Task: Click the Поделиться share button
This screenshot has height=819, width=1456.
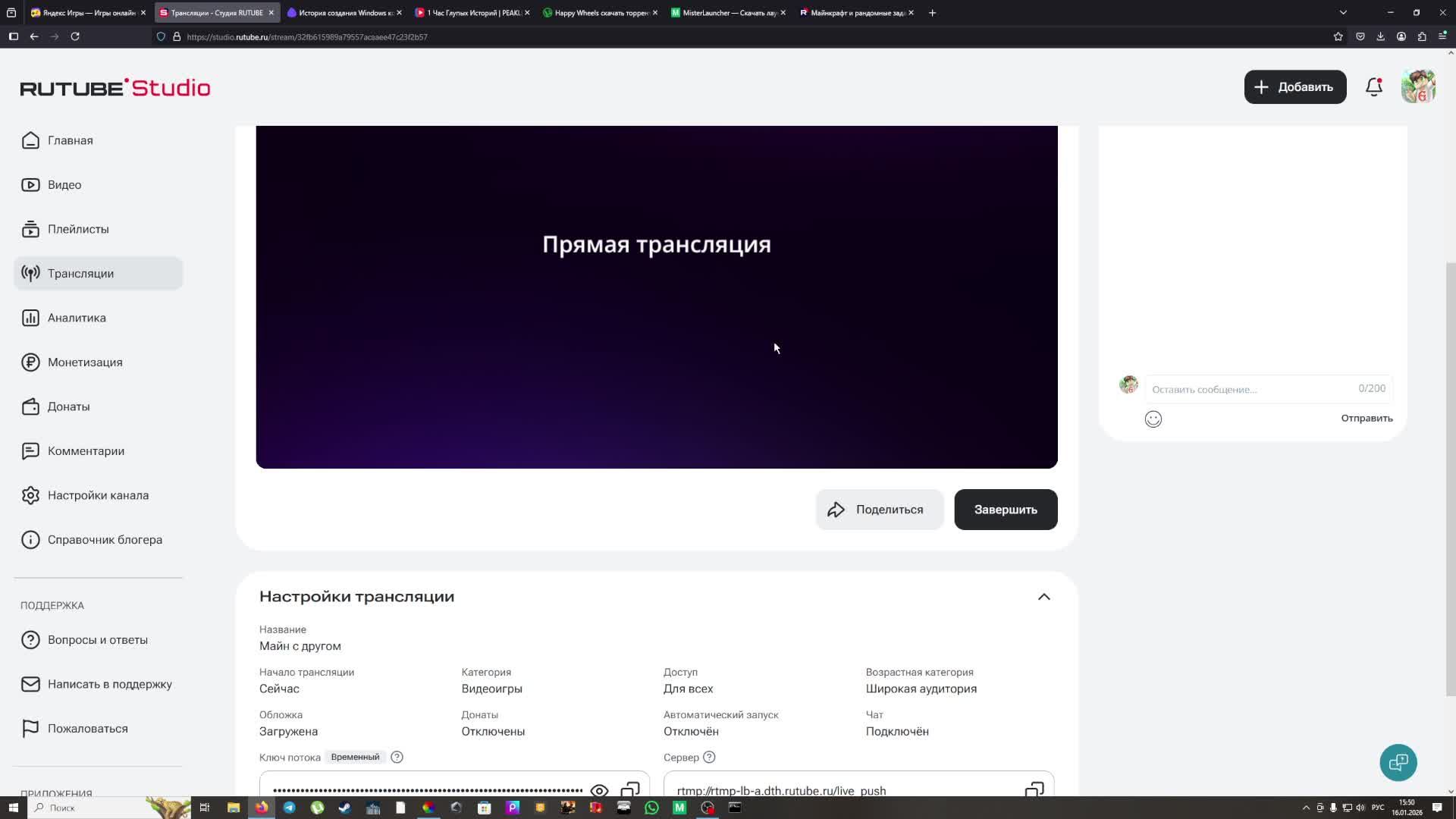Action: click(879, 510)
